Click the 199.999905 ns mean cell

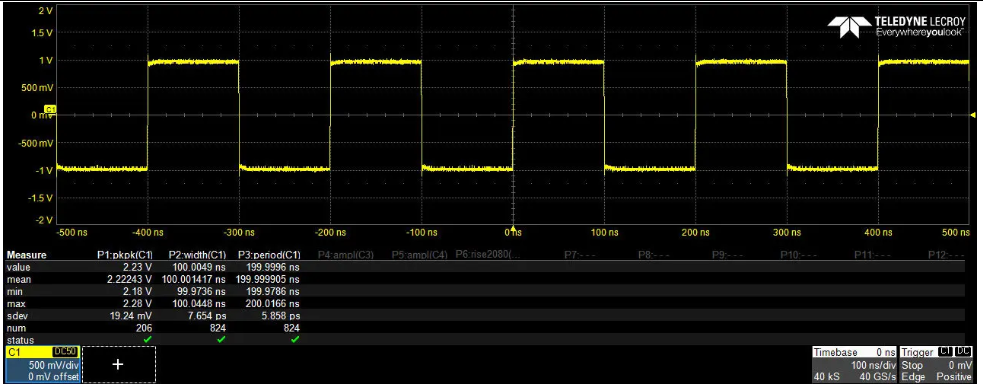pyautogui.click(x=268, y=280)
